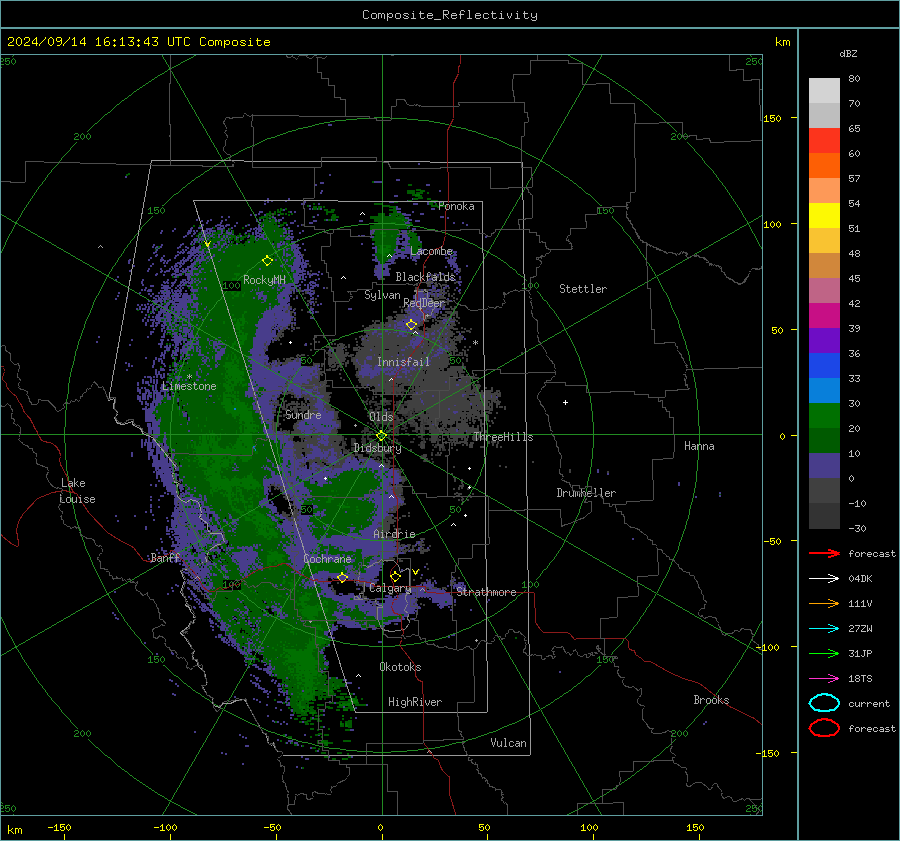Viewport: 900px width, 841px height.
Task: Click the Didsbury city label
Action: click(378, 448)
